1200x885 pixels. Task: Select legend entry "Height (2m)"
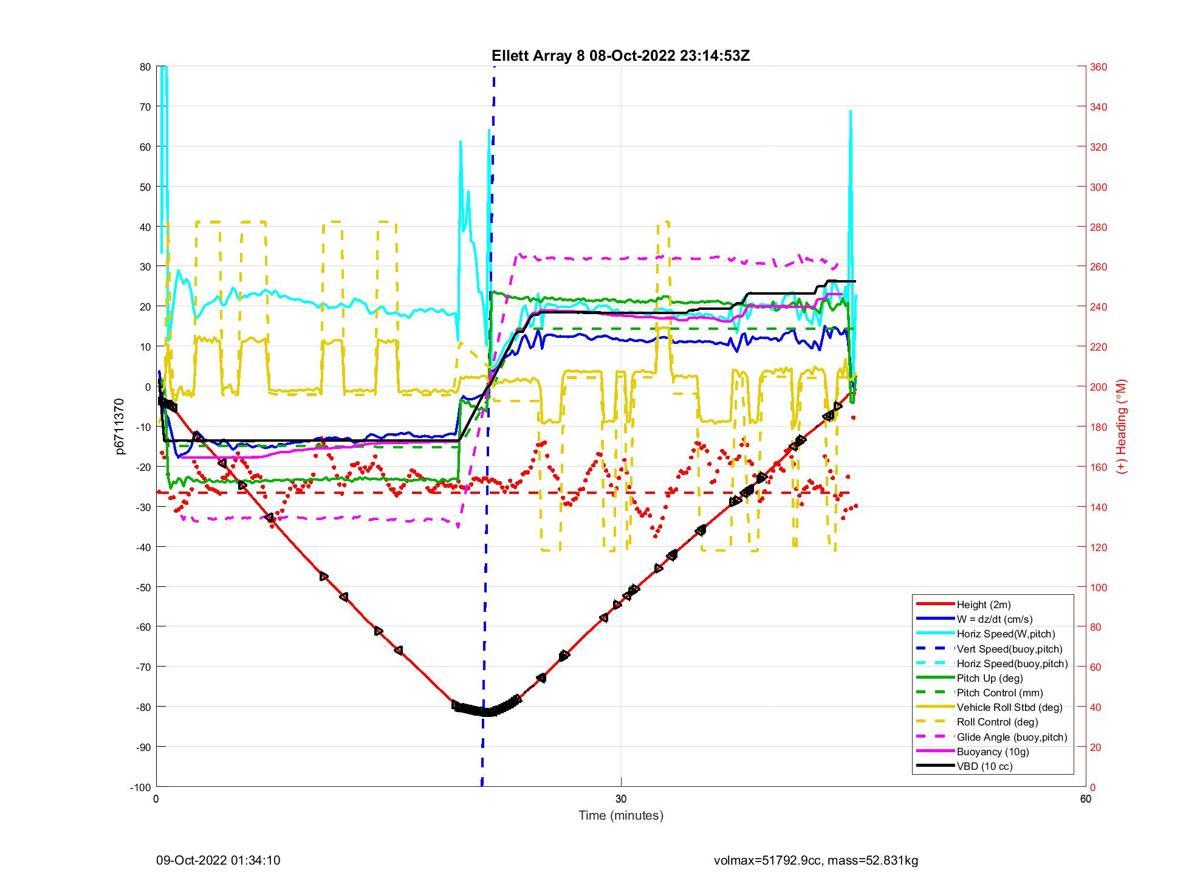click(983, 604)
